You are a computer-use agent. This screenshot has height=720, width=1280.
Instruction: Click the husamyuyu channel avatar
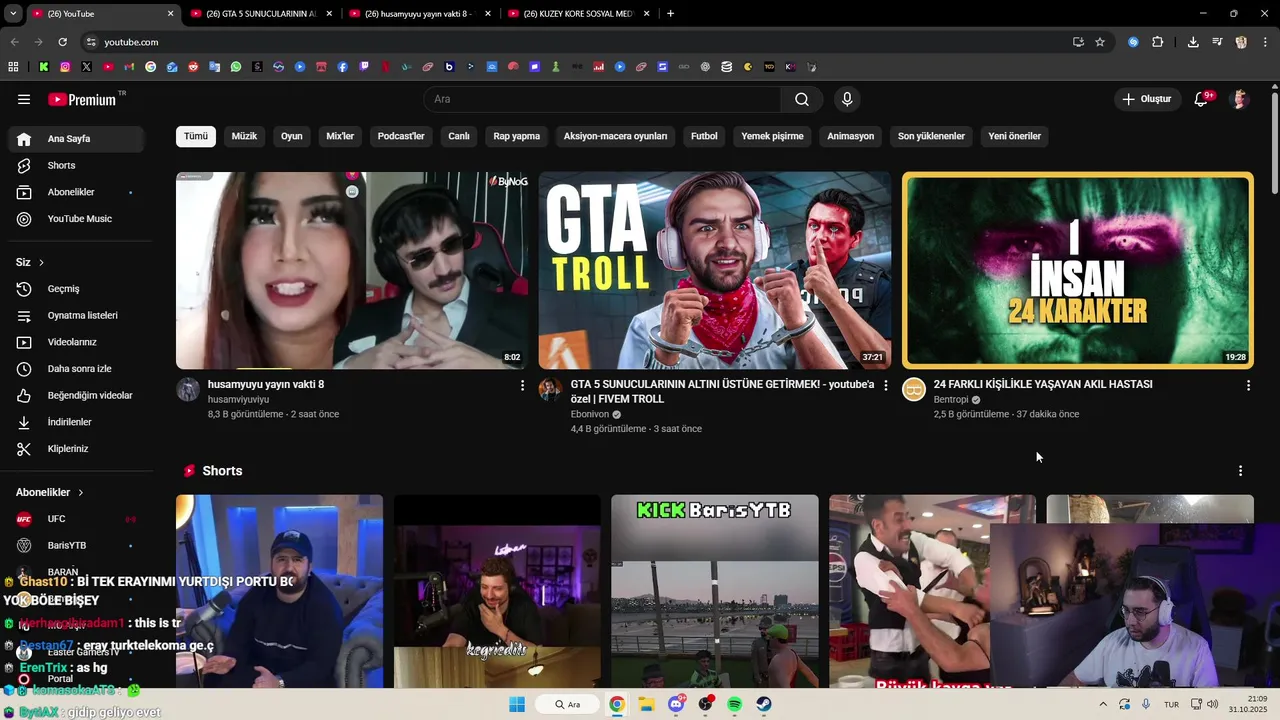coord(188,390)
